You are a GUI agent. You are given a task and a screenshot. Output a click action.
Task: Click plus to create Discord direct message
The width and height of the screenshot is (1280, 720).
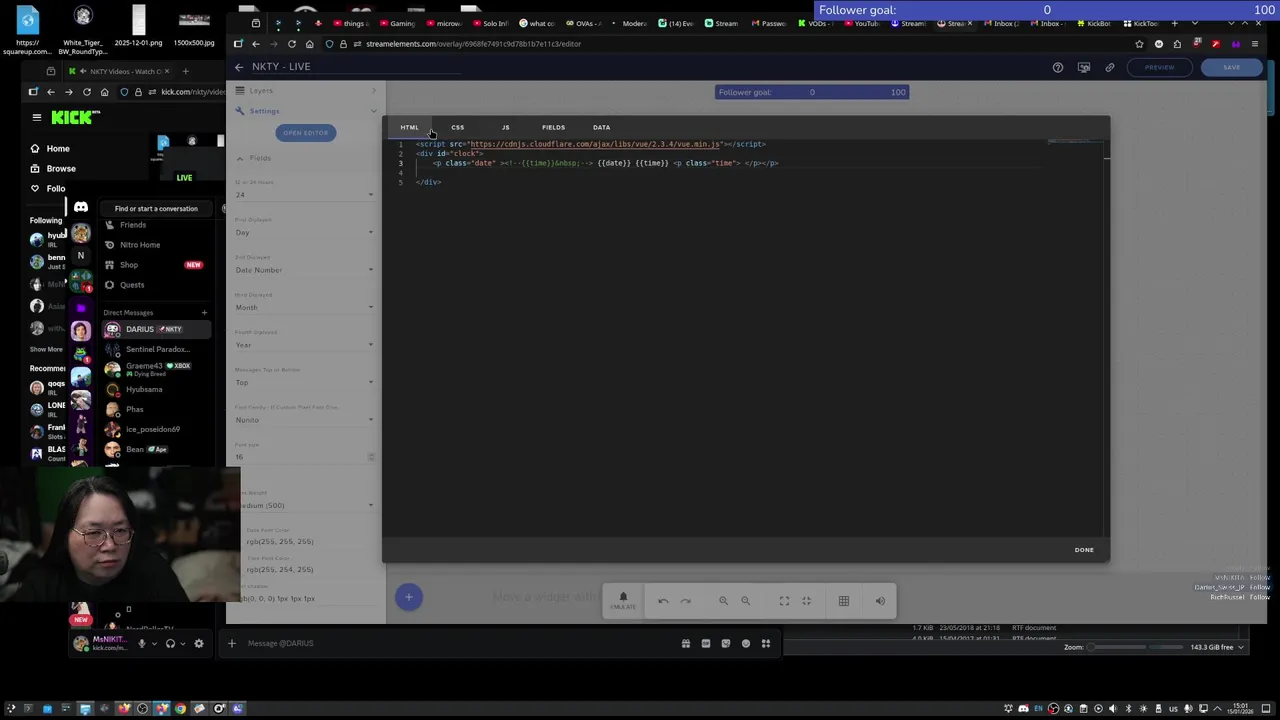point(204,313)
